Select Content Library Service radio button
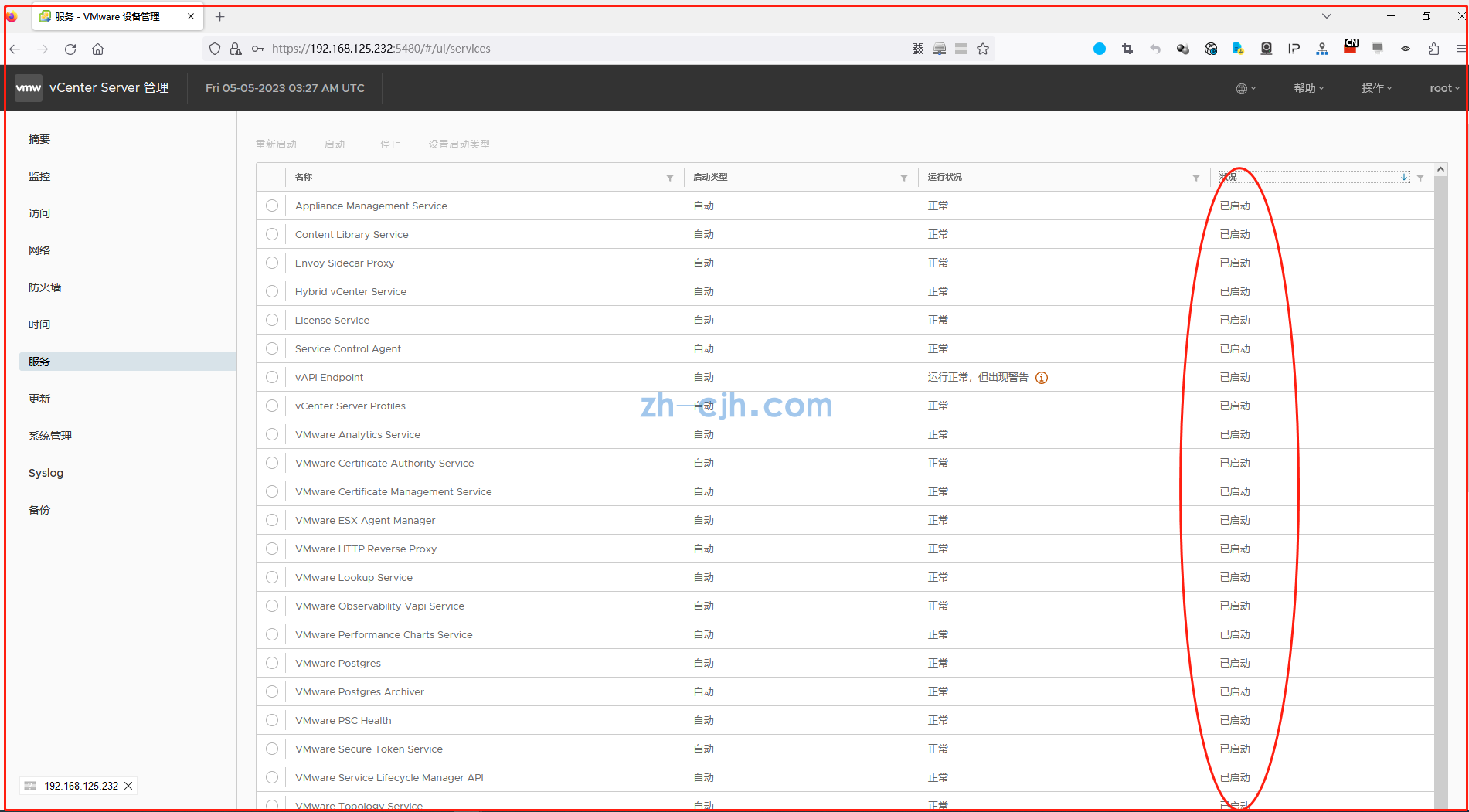 (x=272, y=234)
